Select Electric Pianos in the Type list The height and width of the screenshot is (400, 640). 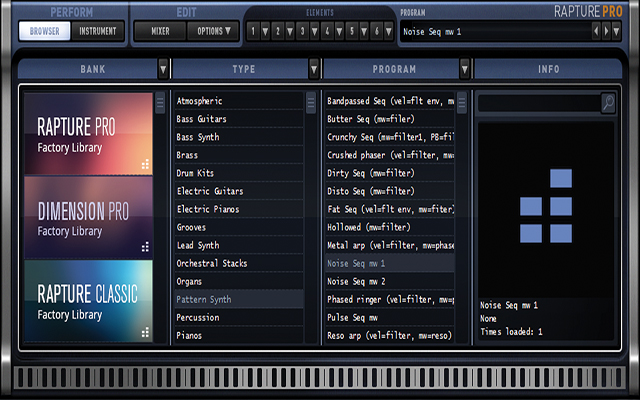(207, 209)
